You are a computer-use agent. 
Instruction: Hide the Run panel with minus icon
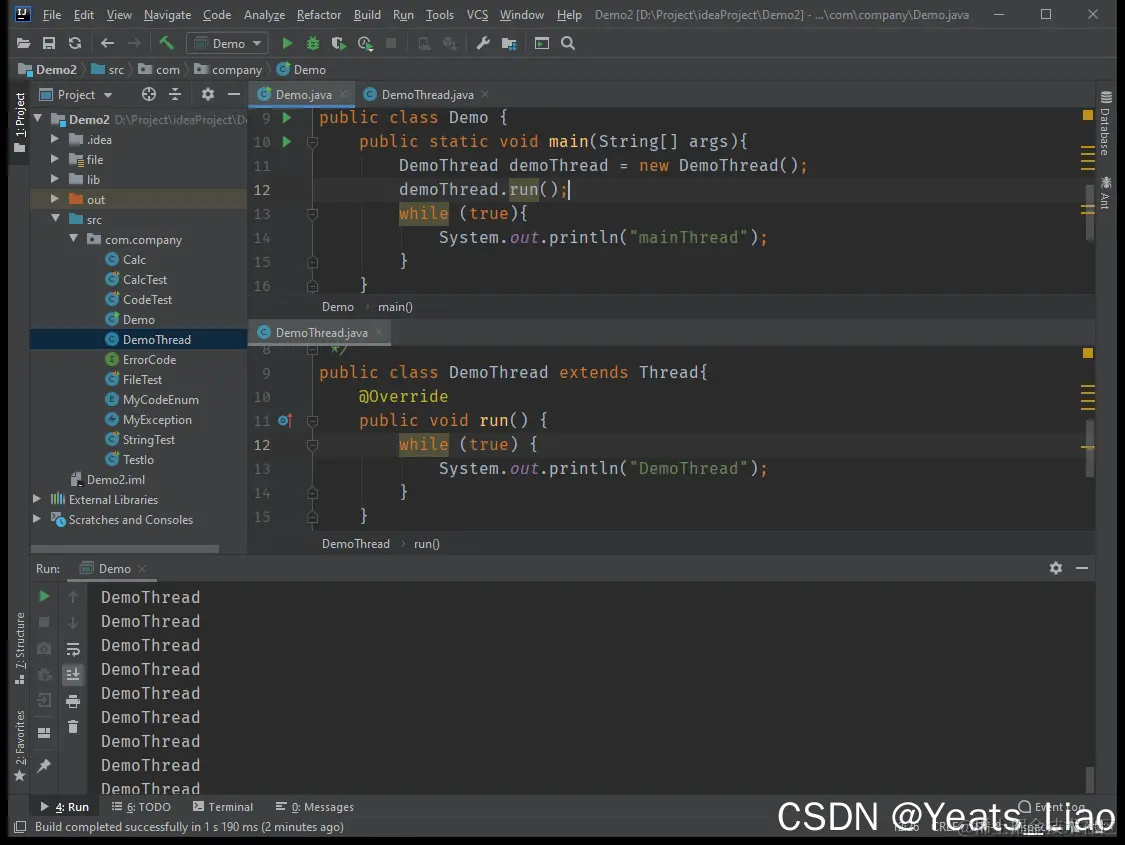(1082, 568)
